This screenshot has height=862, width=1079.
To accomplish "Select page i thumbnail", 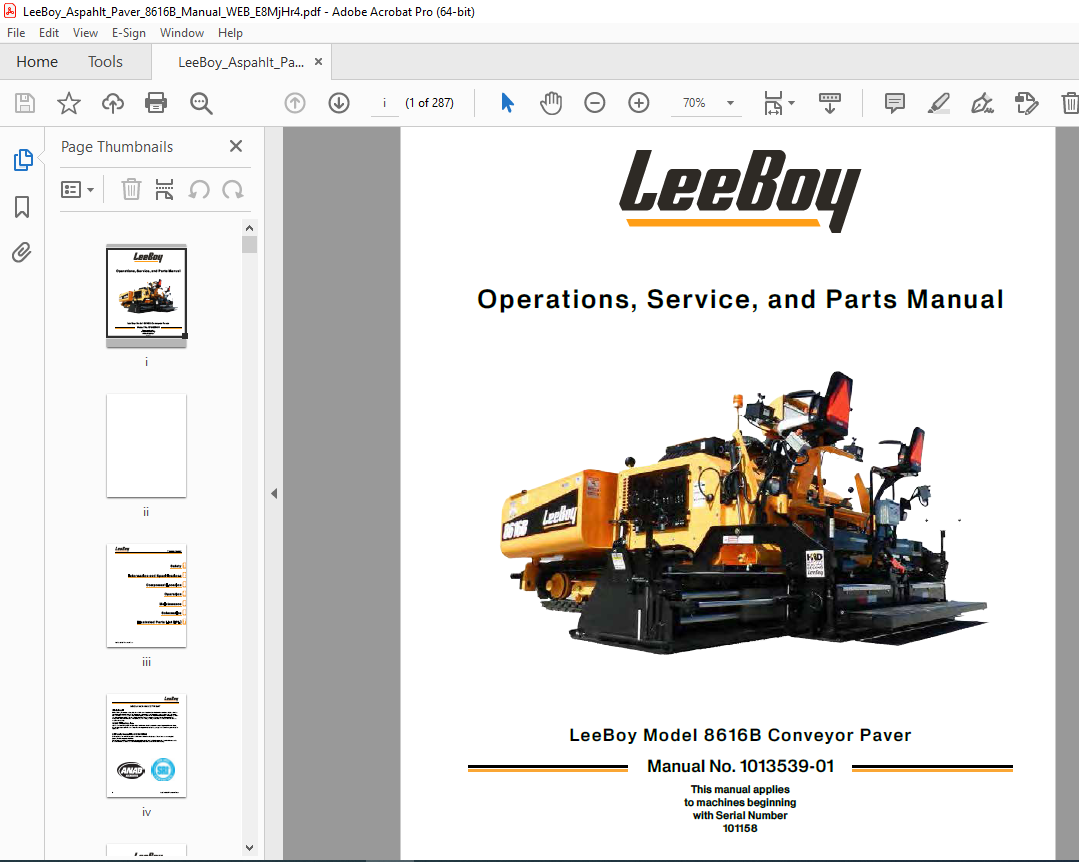I will [147, 294].
